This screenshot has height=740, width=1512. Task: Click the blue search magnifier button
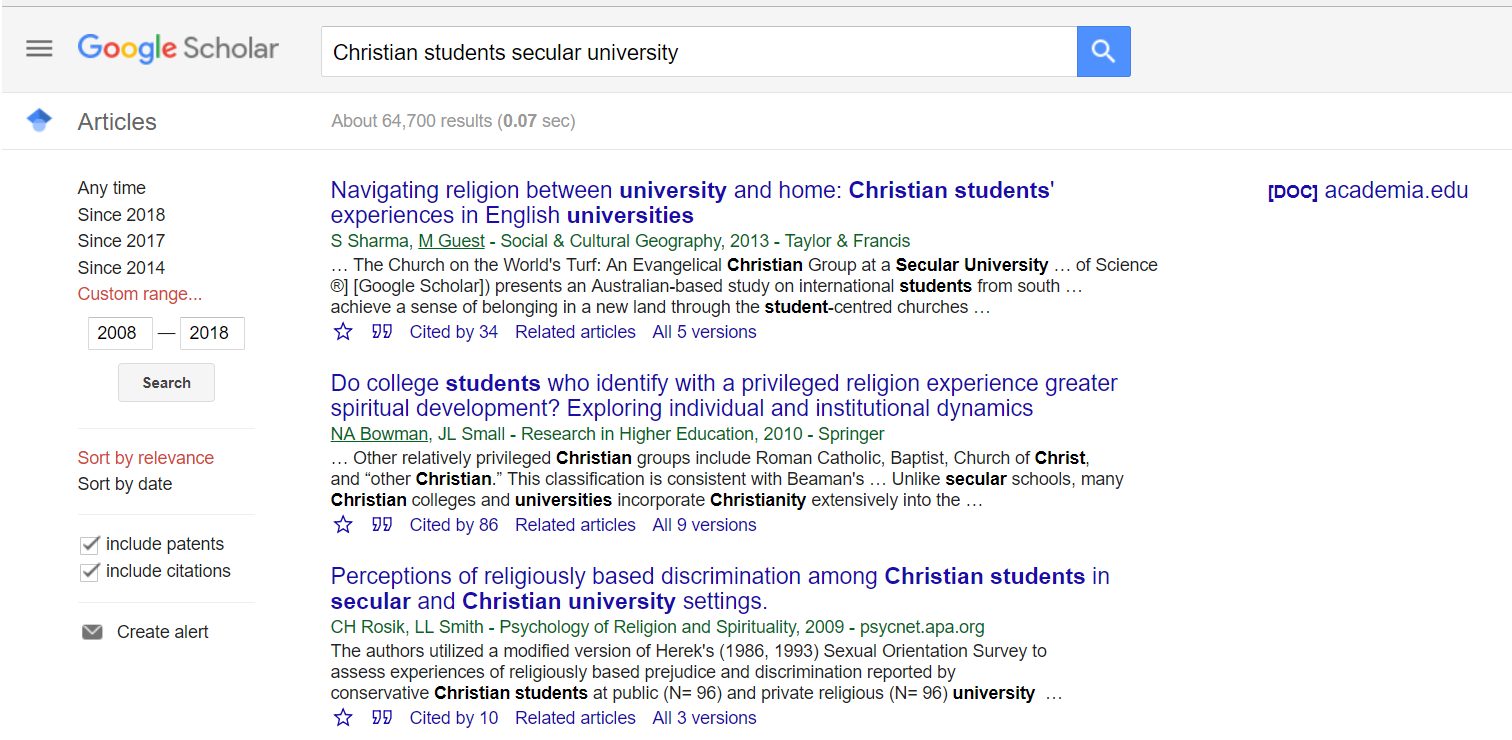pyautogui.click(x=1103, y=51)
